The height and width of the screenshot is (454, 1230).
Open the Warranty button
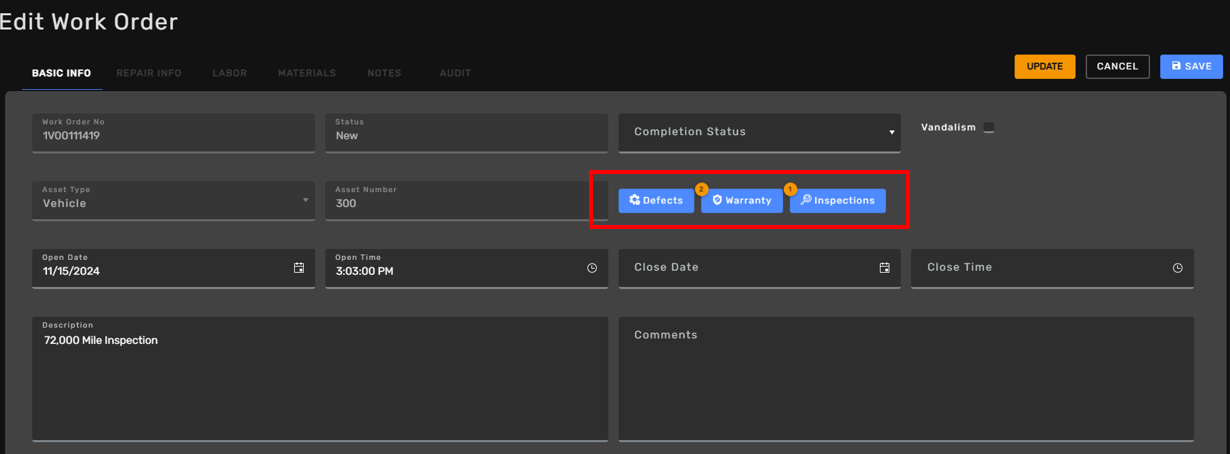click(742, 201)
